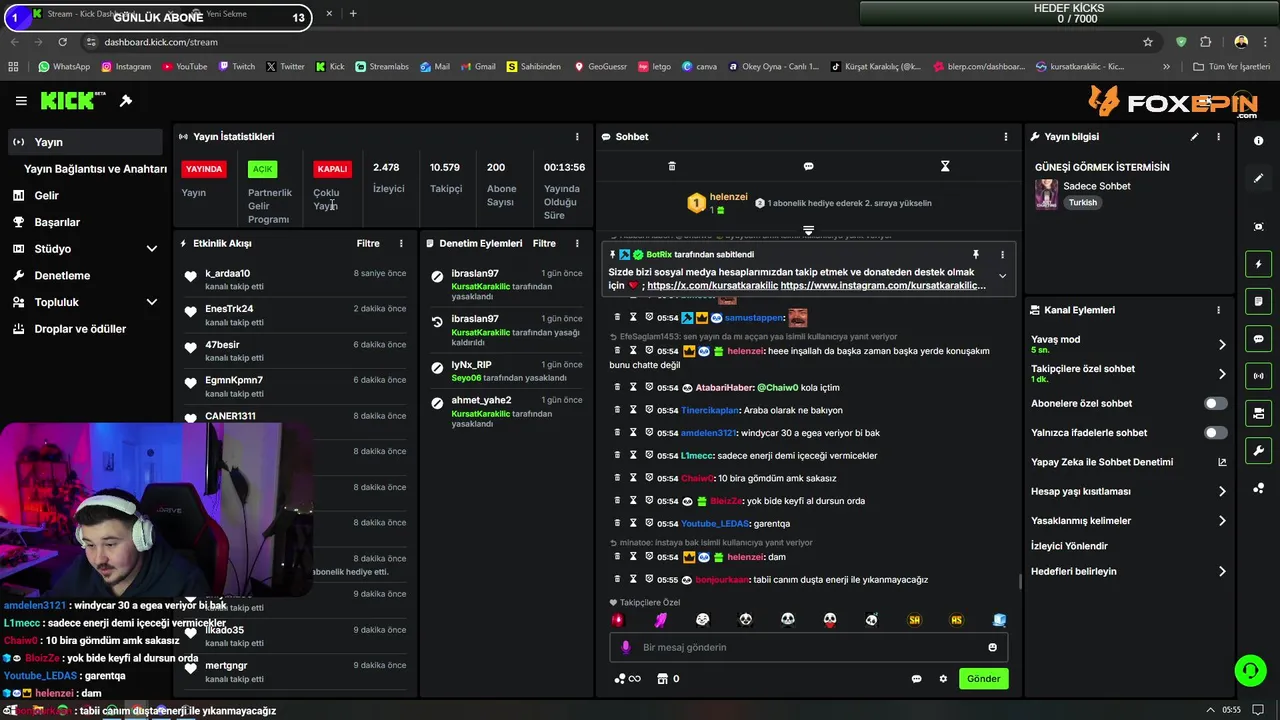Reload the page with browser refresh button
This screenshot has height=720, width=1280.
click(62, 42)
